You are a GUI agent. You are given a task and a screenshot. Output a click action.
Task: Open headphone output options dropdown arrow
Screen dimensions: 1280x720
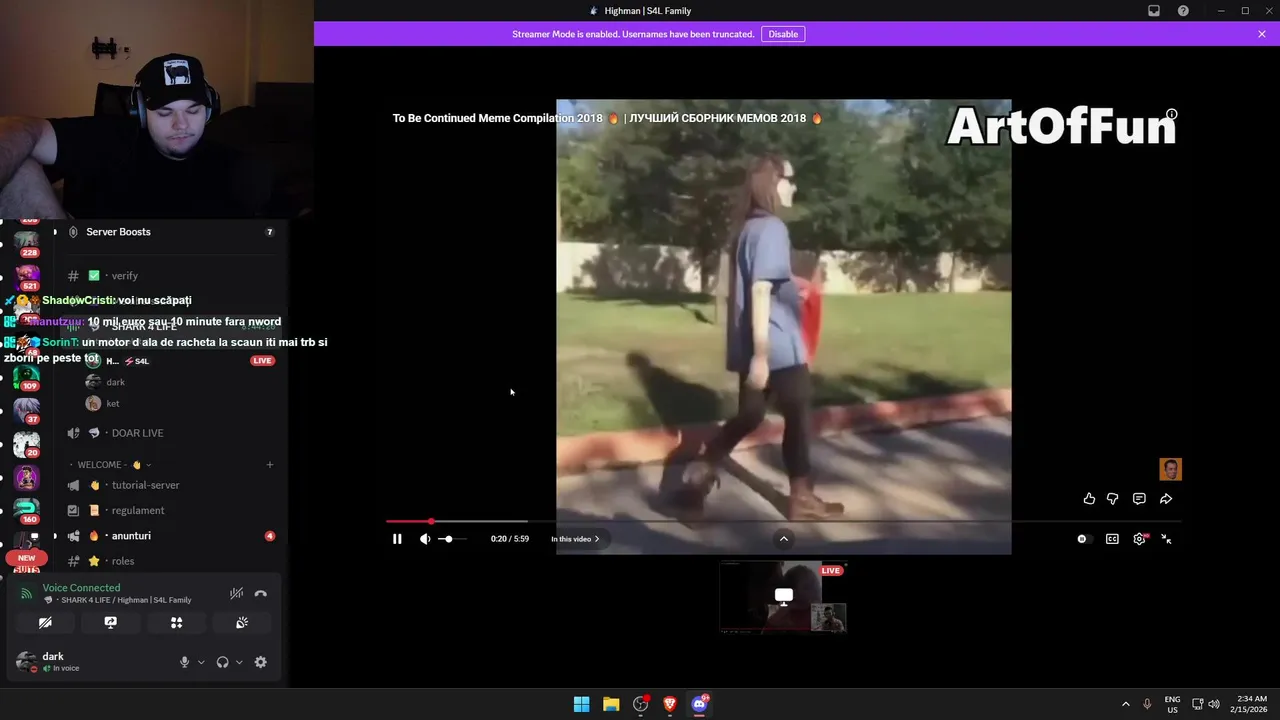click(239, 662)
